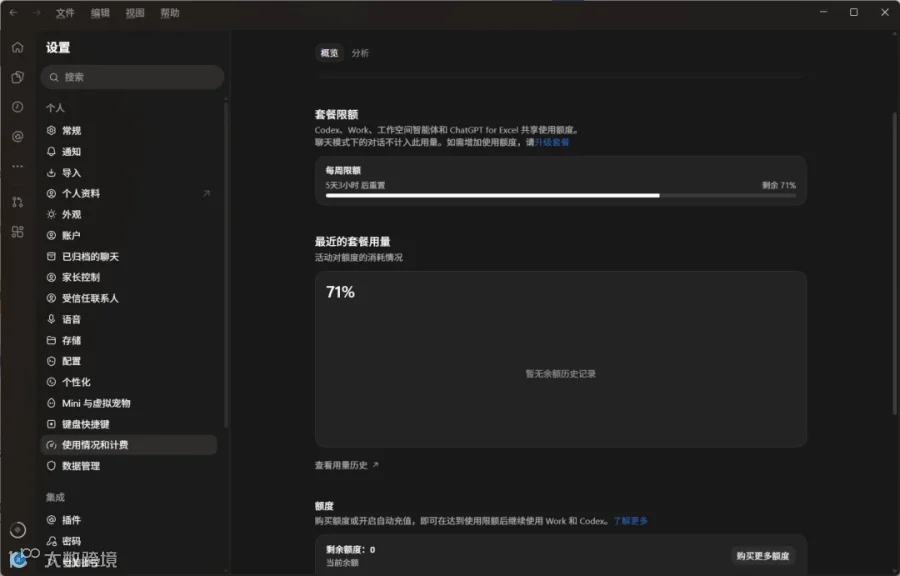Open 账户 settings
Image resolution: width=900 pixels, height=576 pixels.
[129, 235]
